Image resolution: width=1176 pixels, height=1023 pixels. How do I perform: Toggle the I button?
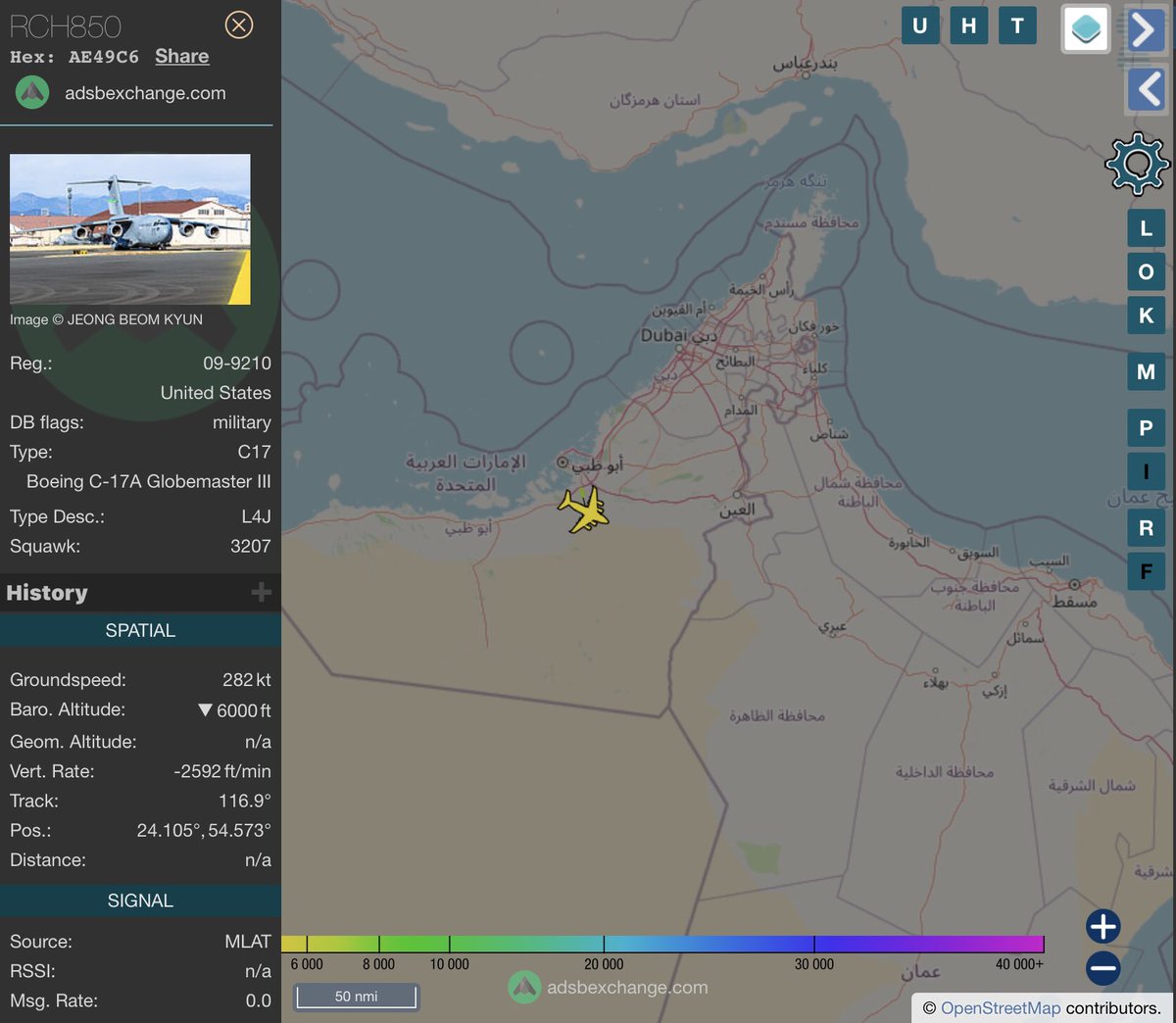pos(1146,472)
